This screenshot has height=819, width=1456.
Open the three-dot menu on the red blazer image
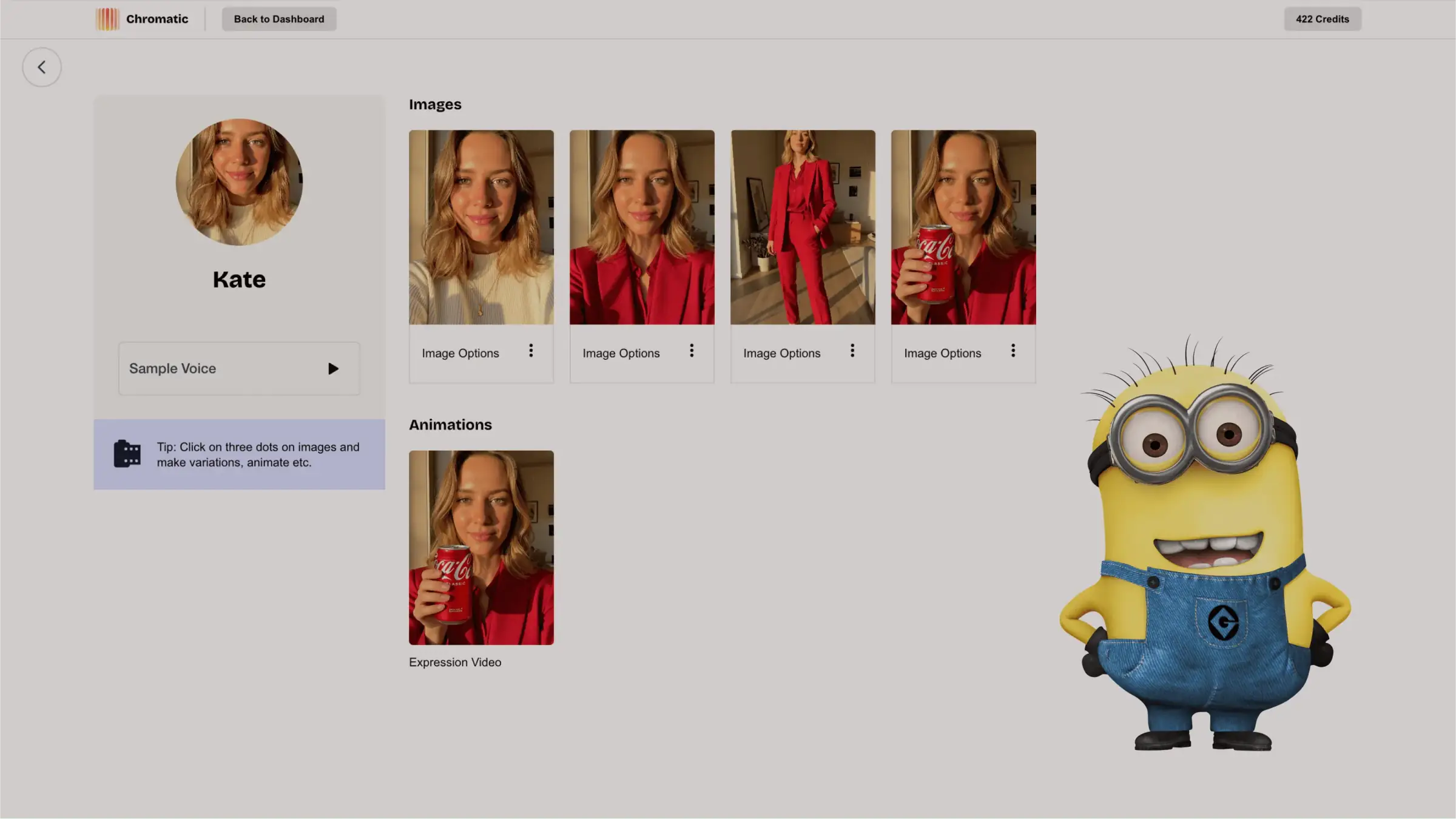692,351
